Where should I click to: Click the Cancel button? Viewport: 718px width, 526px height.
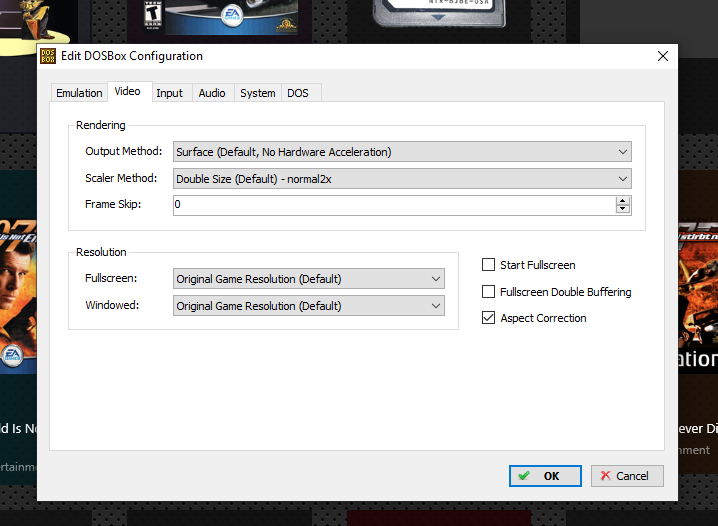(627, 476)
